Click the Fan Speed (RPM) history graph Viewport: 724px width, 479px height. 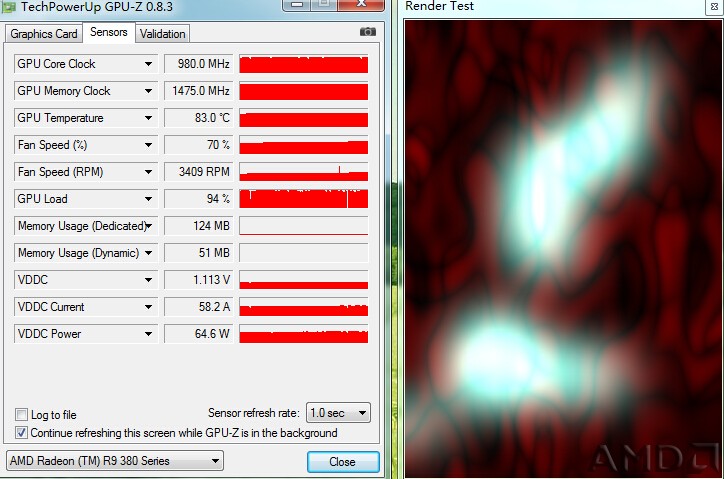pyautogui.click(x=304, y=172)
